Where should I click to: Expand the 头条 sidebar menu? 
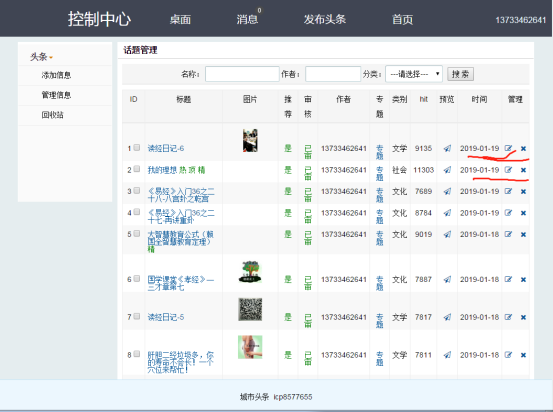click(x=41, y=57)
